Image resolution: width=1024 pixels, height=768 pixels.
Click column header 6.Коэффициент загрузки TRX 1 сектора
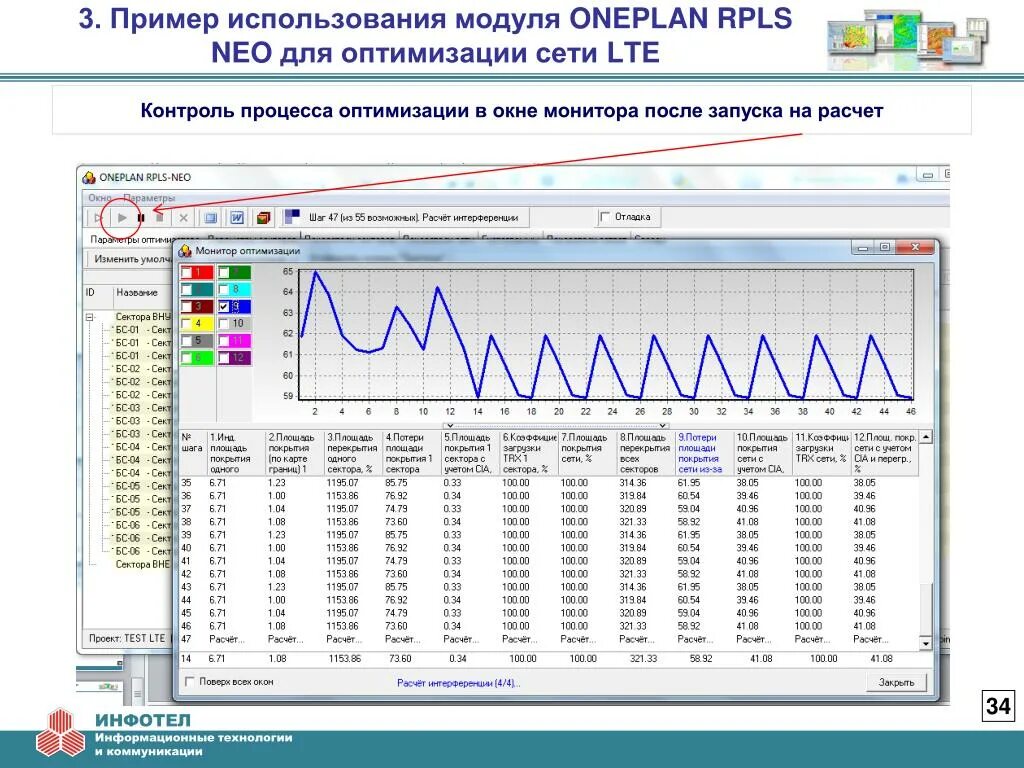coord(529,453)
